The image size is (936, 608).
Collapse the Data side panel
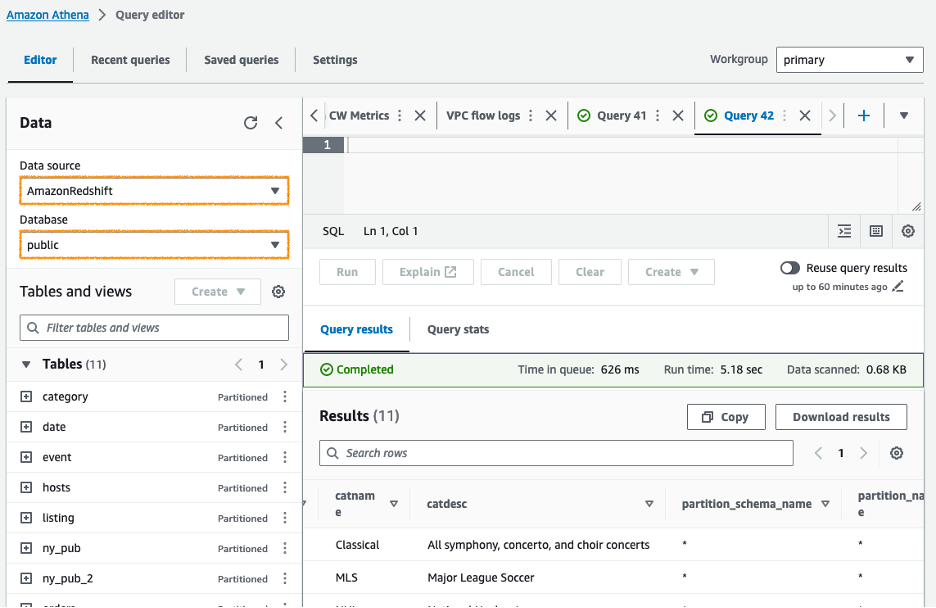click(279, 123)
